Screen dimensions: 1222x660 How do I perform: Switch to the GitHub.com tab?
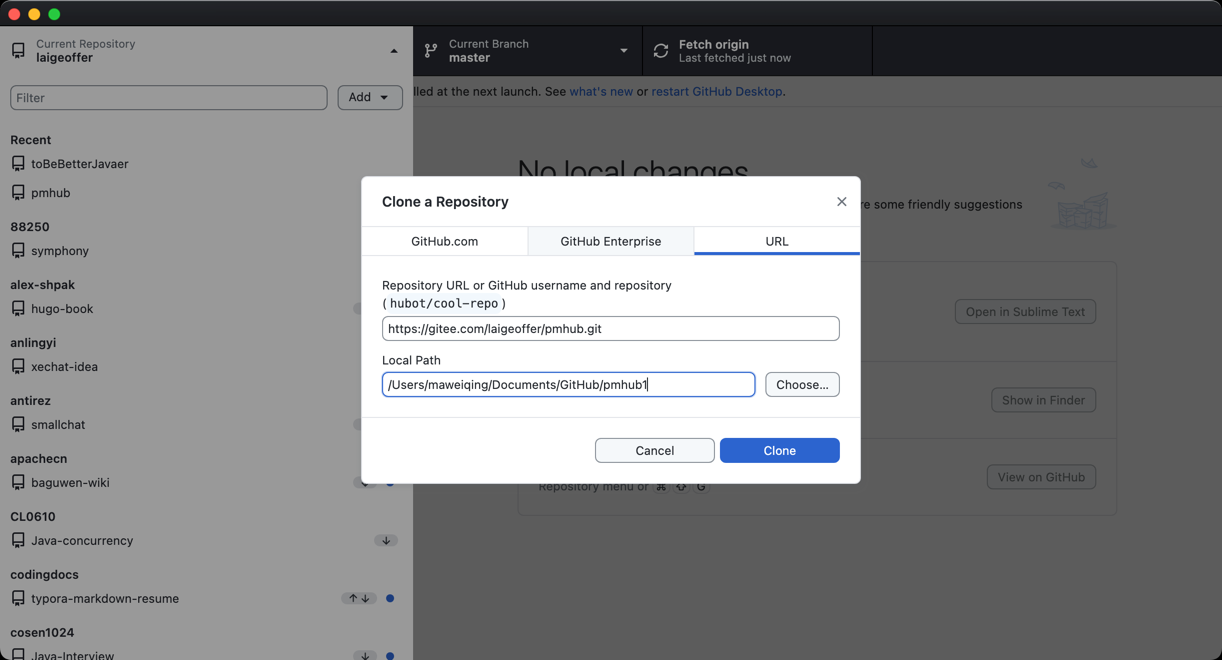coord(444,241)
